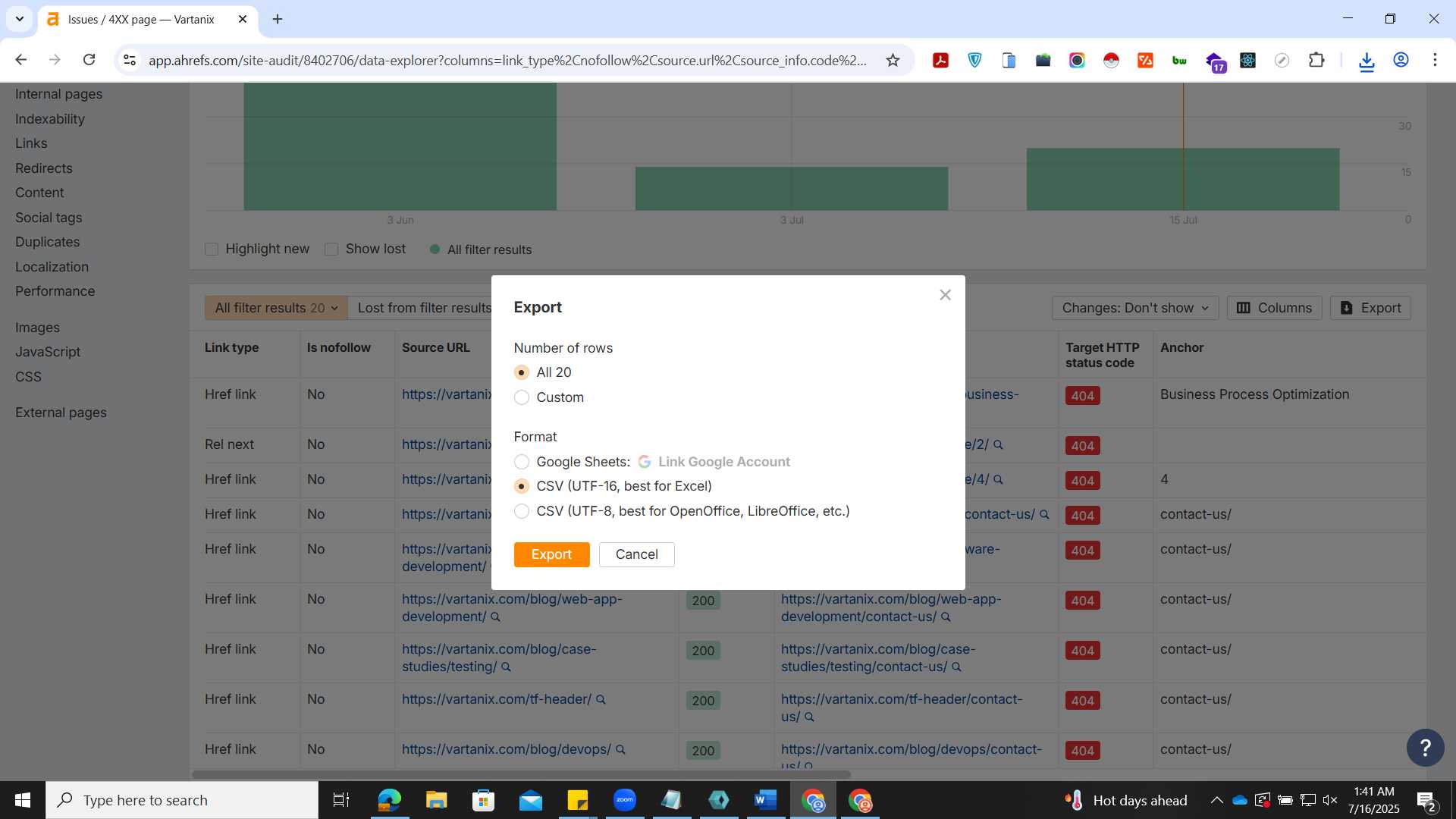Switch to Lost from filter results tab
Image resolution: width=1456 pixels, height=819 pixels.
tap(424, 308)
